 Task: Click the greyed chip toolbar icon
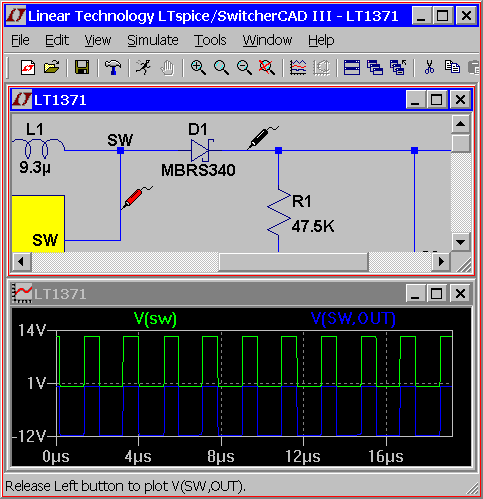(x=321, y=68)
